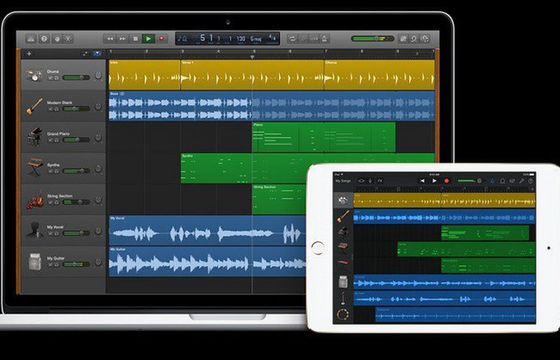
Task: Tap the FX button on iPad
Action: point(380,181)
